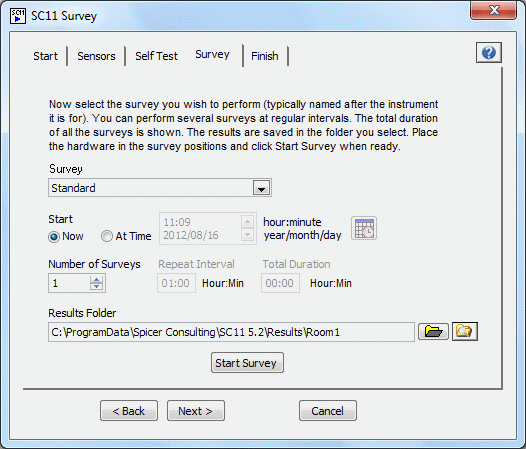
Task: Switch to the Sensors tab
Action: click(x=96, y=56)
